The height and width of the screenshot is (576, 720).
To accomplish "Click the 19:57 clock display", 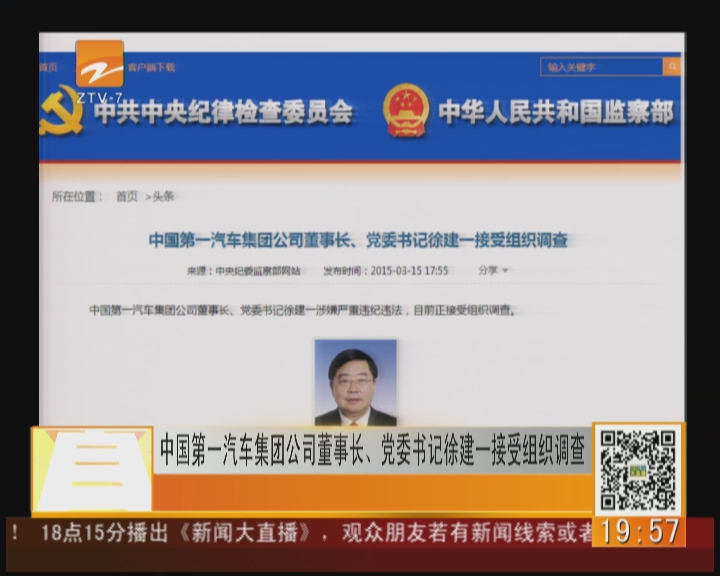I will [x=639, y=531].
